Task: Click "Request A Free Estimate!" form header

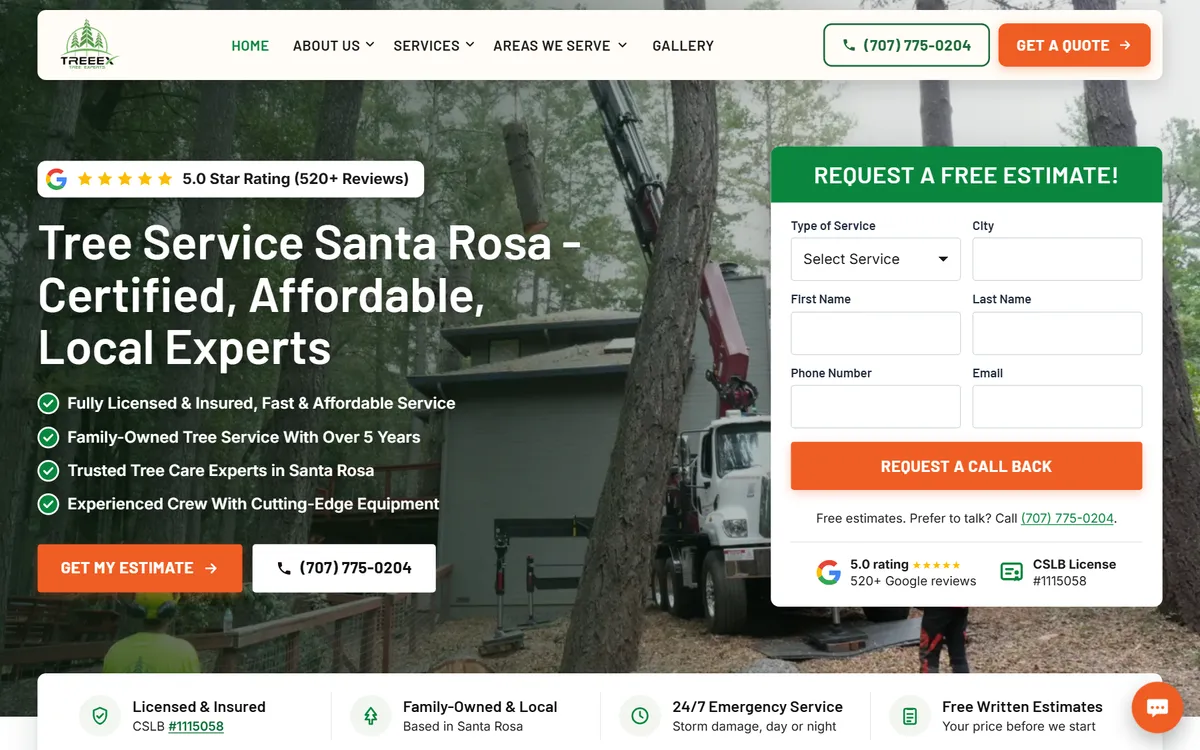Action: [x=966, y=175]
